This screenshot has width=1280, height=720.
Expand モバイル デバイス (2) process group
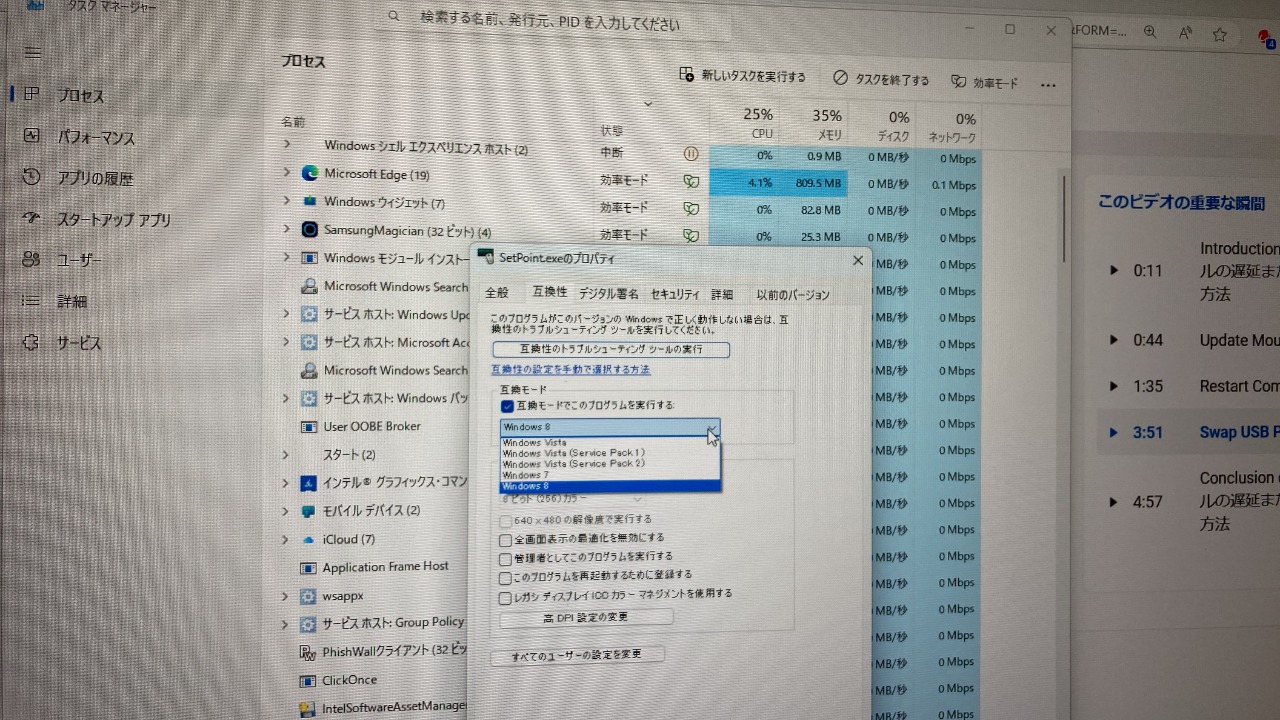pyautogui.click(x=285, y=511)
